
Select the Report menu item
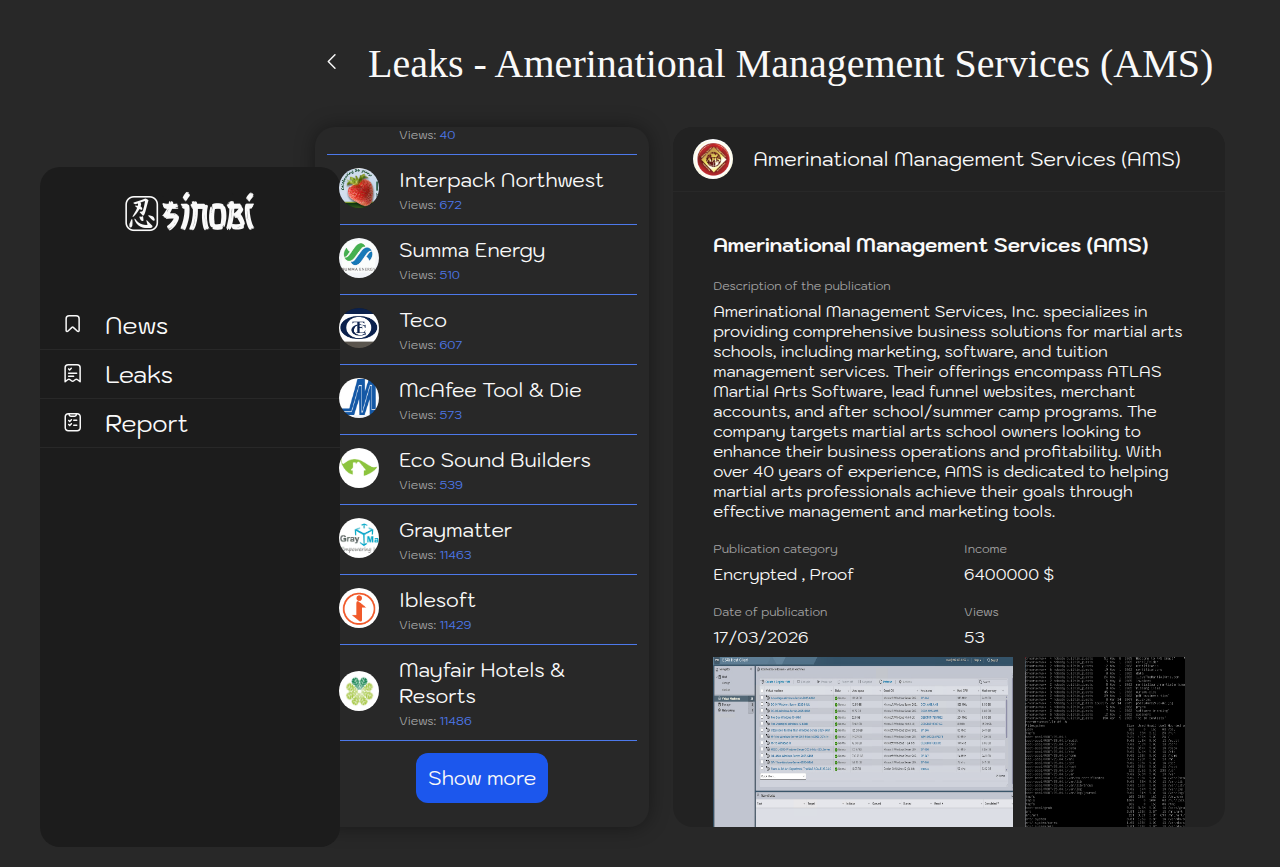(x=146, y=424)
